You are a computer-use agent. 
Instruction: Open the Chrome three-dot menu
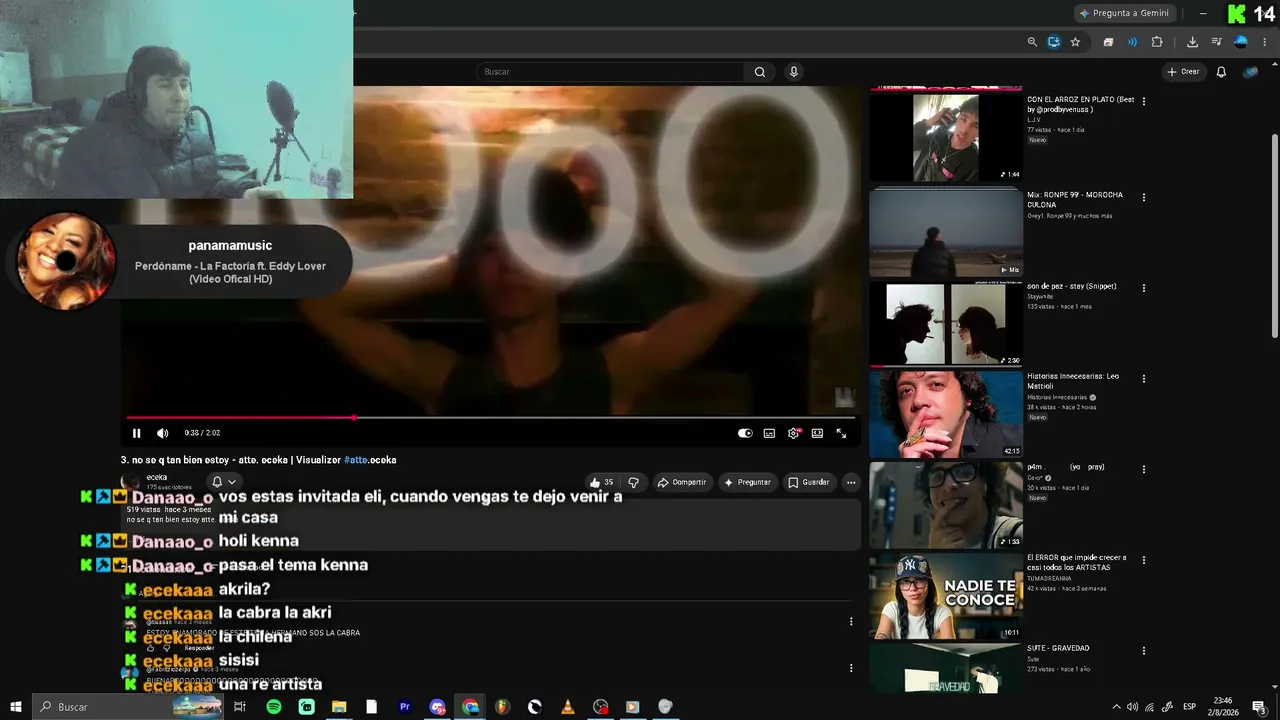point(1266,42)
